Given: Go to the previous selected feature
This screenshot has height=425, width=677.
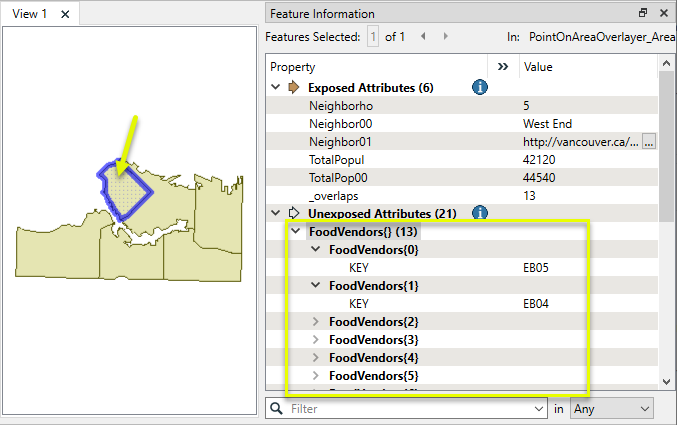Looking at the screenshot, I should click(422, 36).
